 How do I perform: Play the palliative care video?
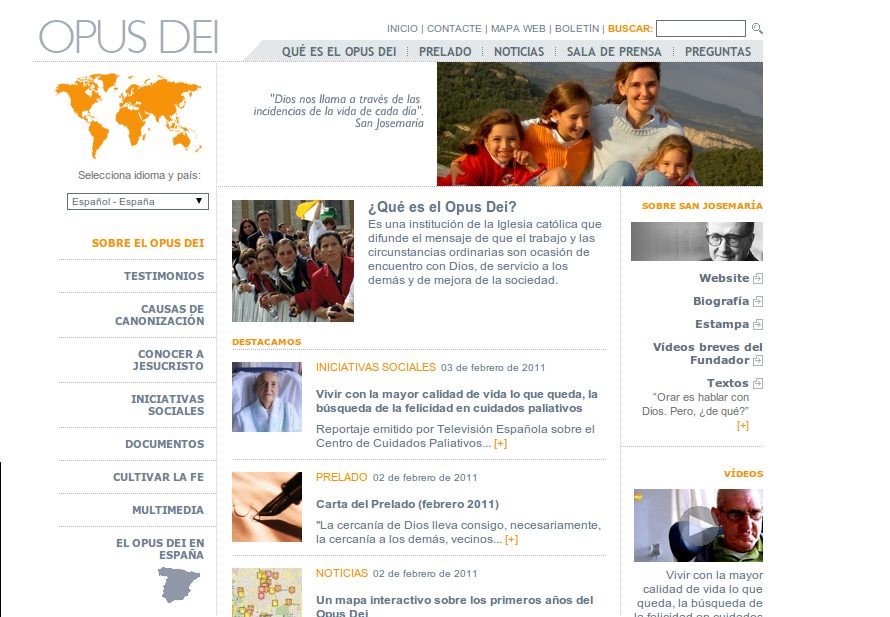pos(698,526)
